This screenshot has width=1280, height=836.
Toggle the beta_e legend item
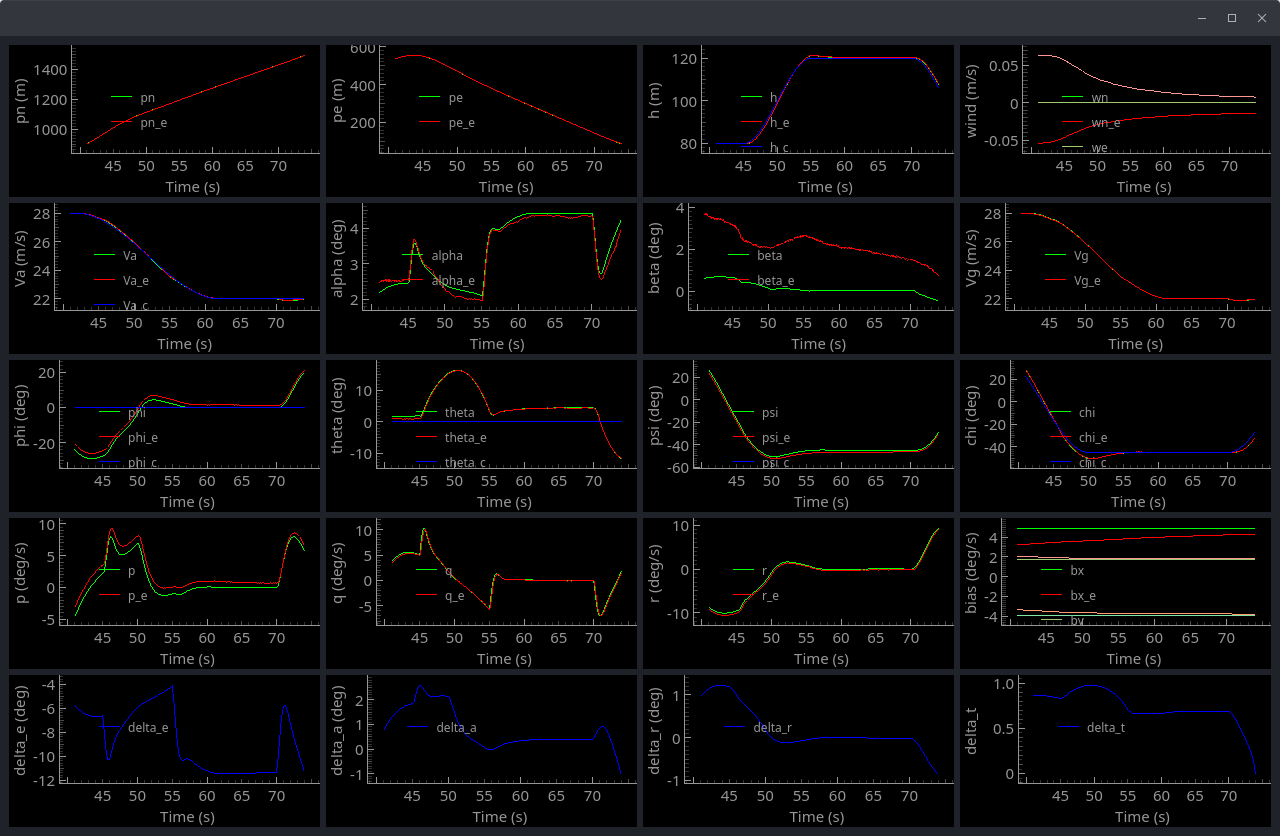(775, 281)
